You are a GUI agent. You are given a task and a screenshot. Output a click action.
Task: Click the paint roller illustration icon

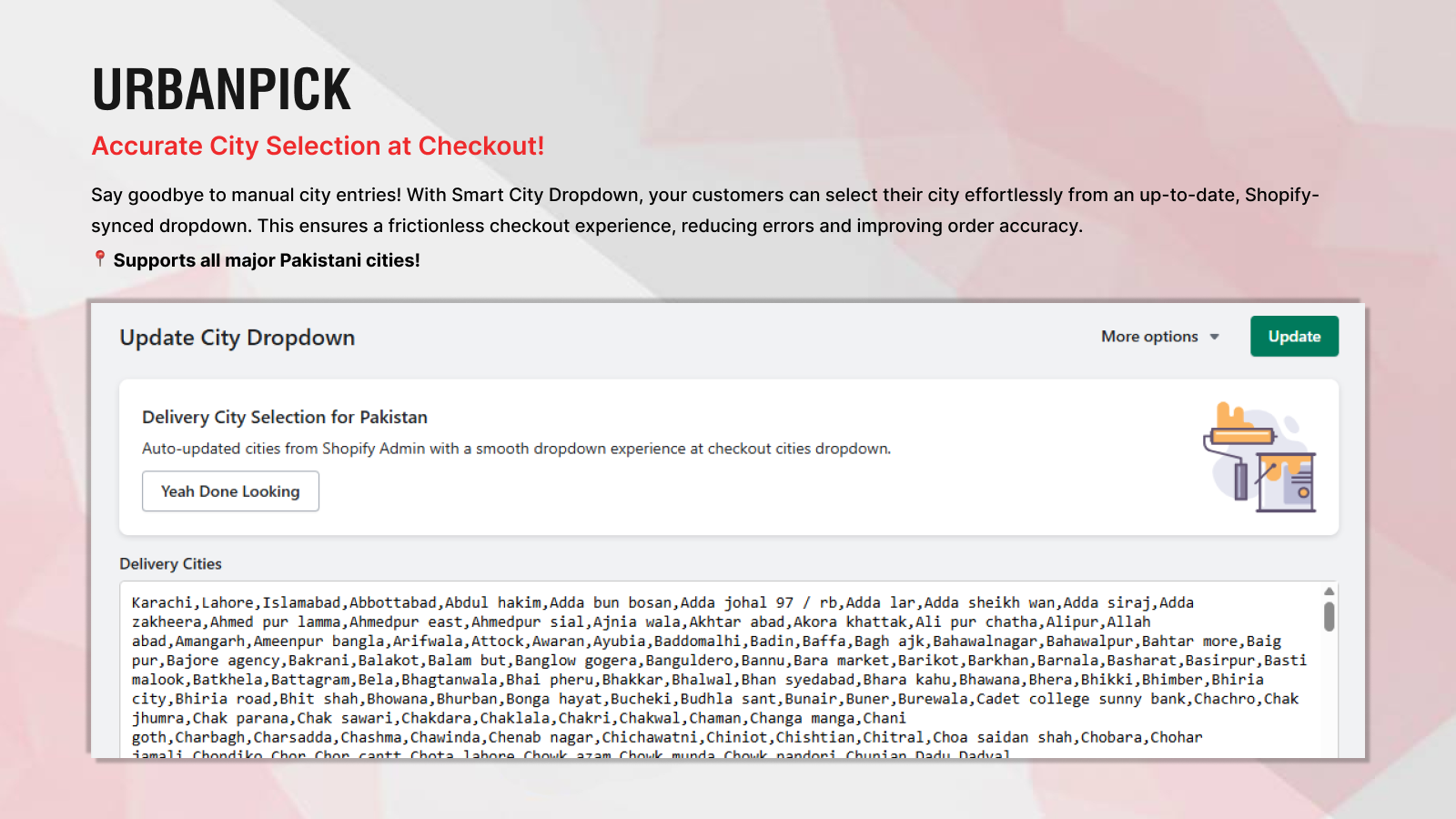pos(1242,436)
